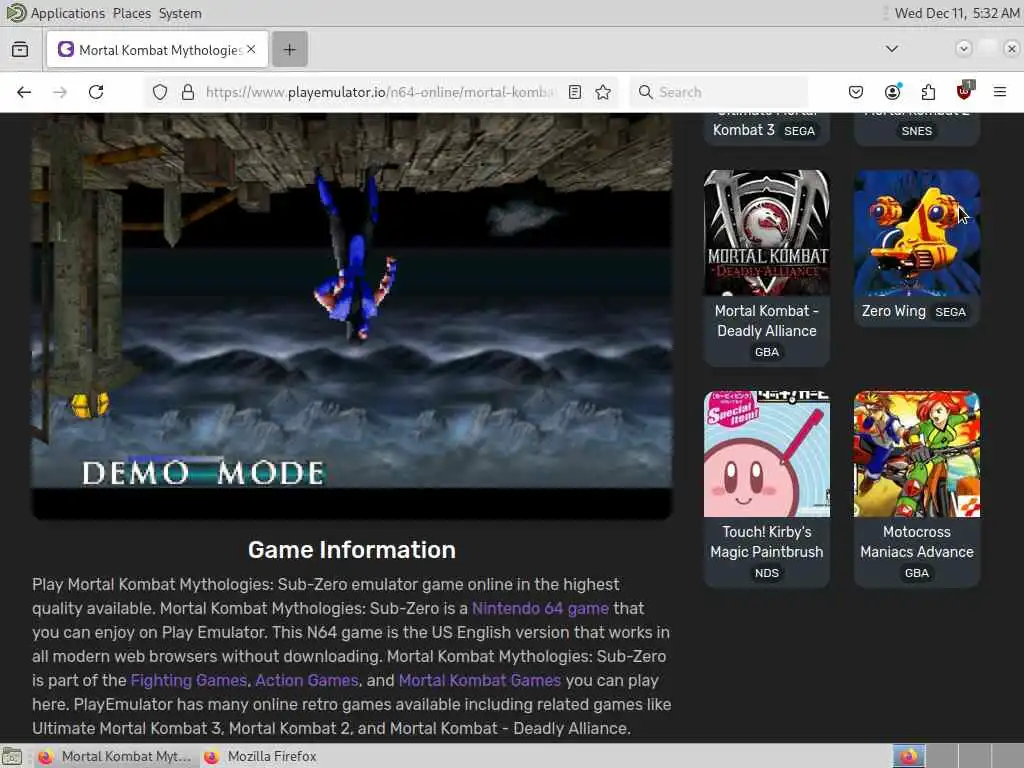Click the Zero Wing title link
The image size is (1024, 768).
[893, 312]
